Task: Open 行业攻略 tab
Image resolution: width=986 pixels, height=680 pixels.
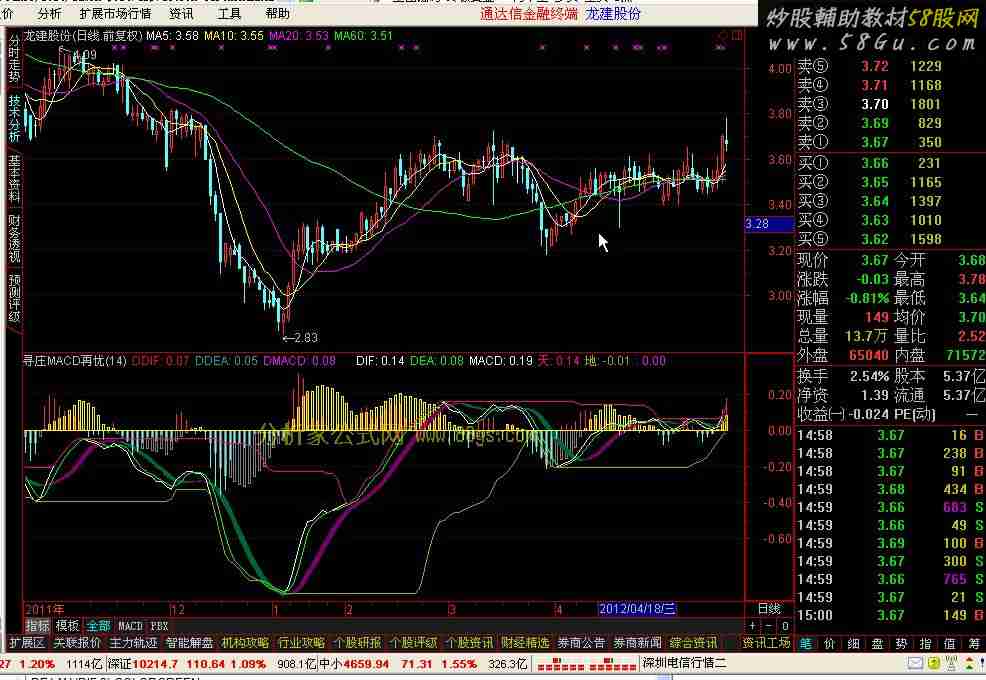Action: (301, 643)
